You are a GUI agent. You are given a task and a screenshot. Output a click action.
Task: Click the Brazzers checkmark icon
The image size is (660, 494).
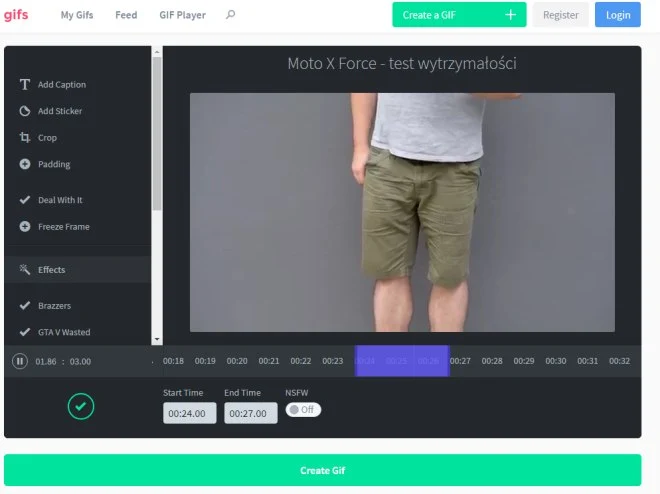coord(25,305)
